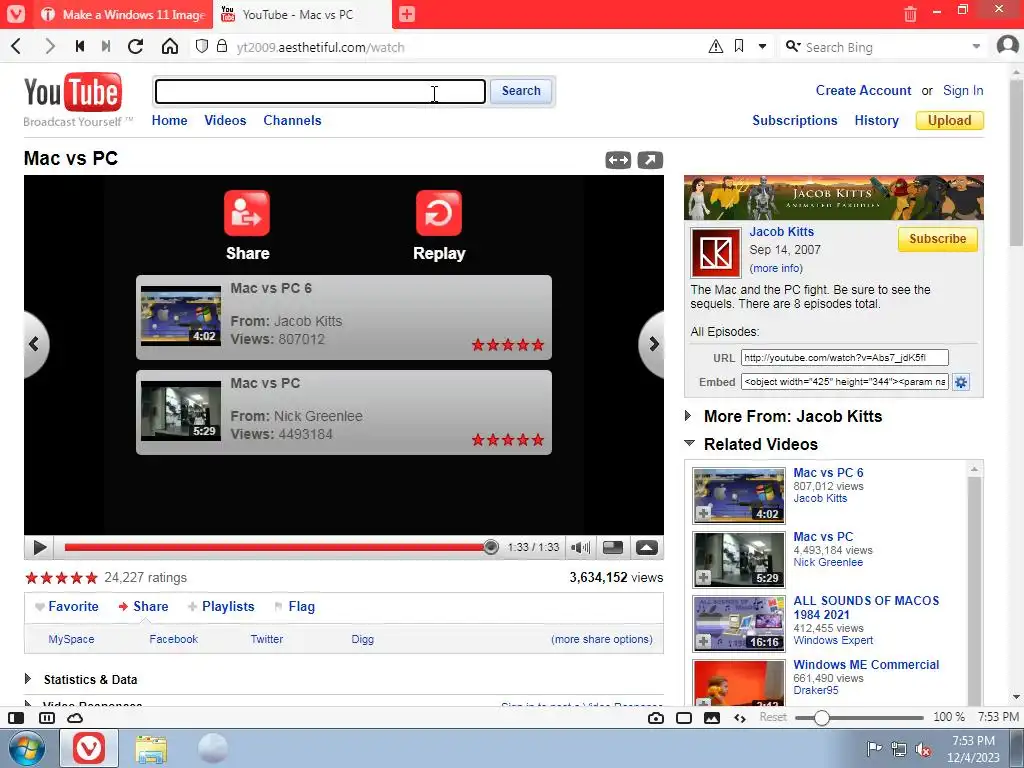Mute the video volume

point(580,547)
